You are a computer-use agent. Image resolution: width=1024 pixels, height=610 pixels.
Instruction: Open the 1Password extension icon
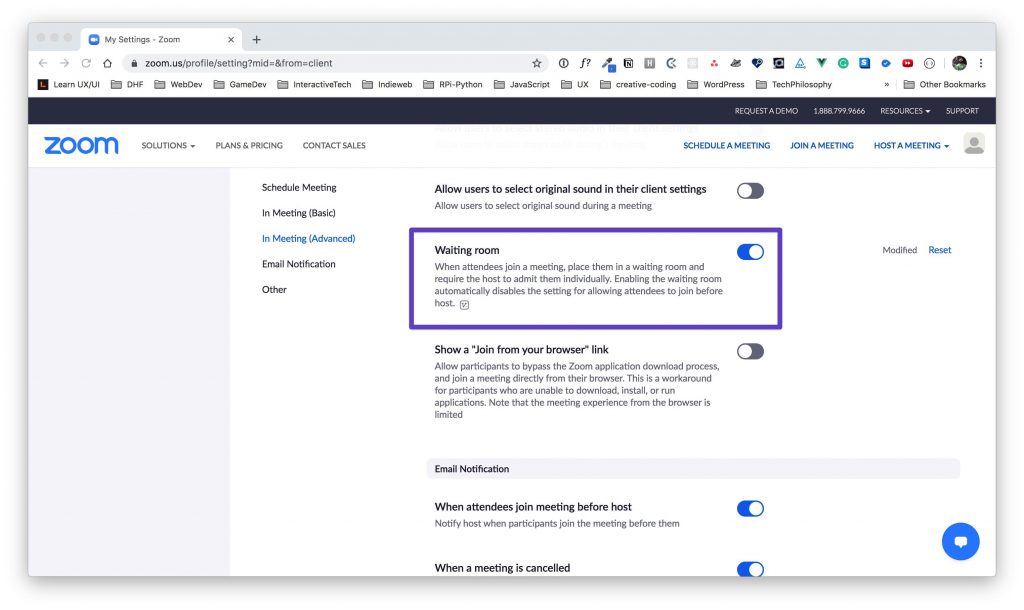[564, 63]
